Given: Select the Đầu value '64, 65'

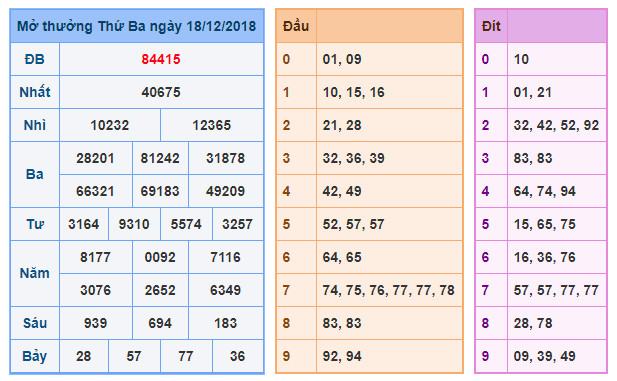Looking at the screenshot, I should (x=342, y=258).
